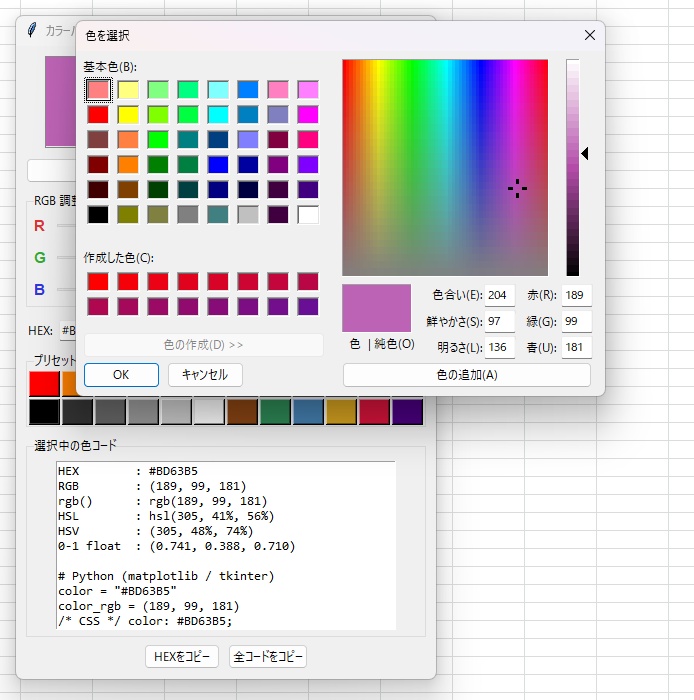Select the magenta basic color swatch

tap(308, 115)
